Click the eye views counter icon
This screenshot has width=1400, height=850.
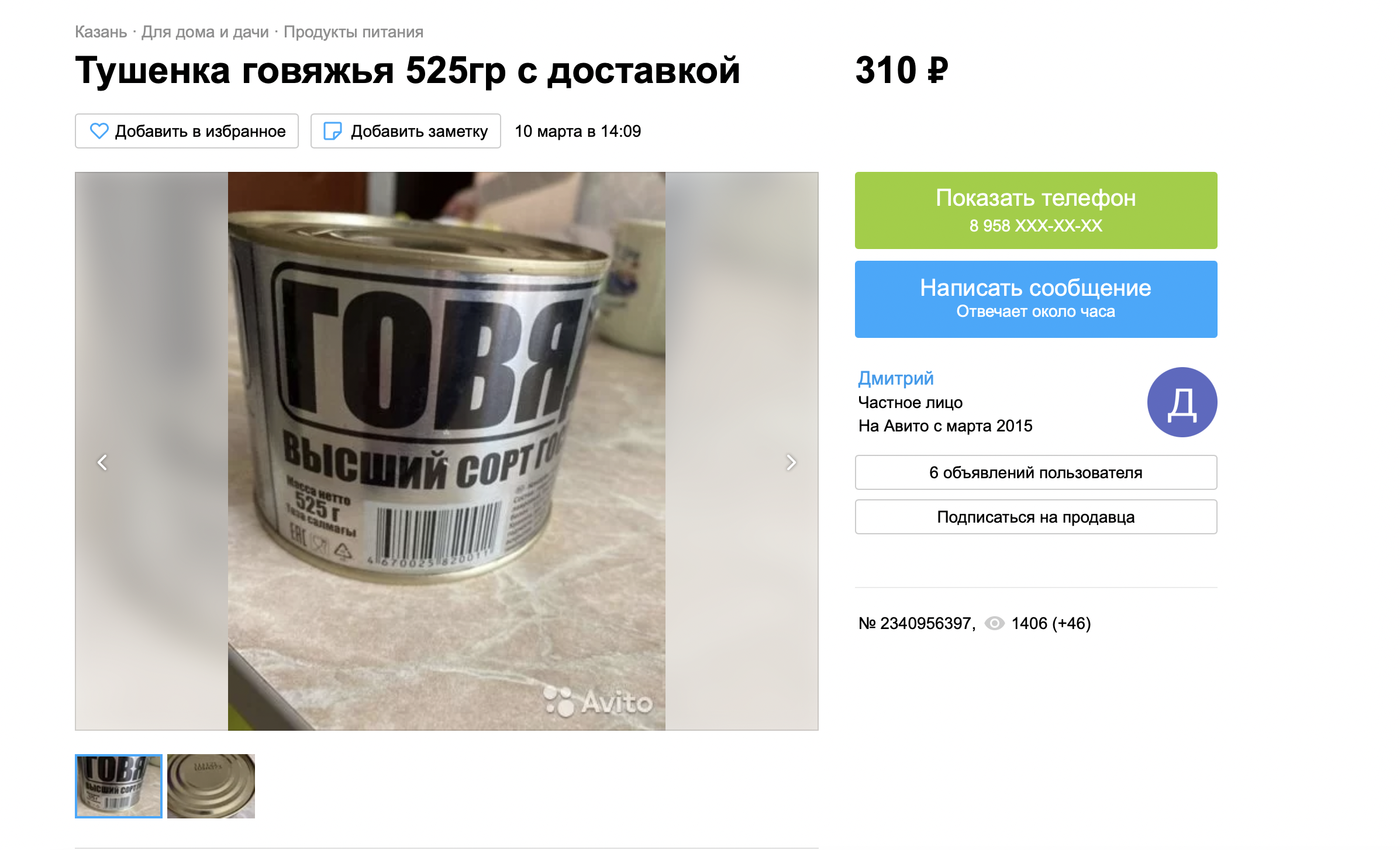pyautogui.click(x=994, y=623)
